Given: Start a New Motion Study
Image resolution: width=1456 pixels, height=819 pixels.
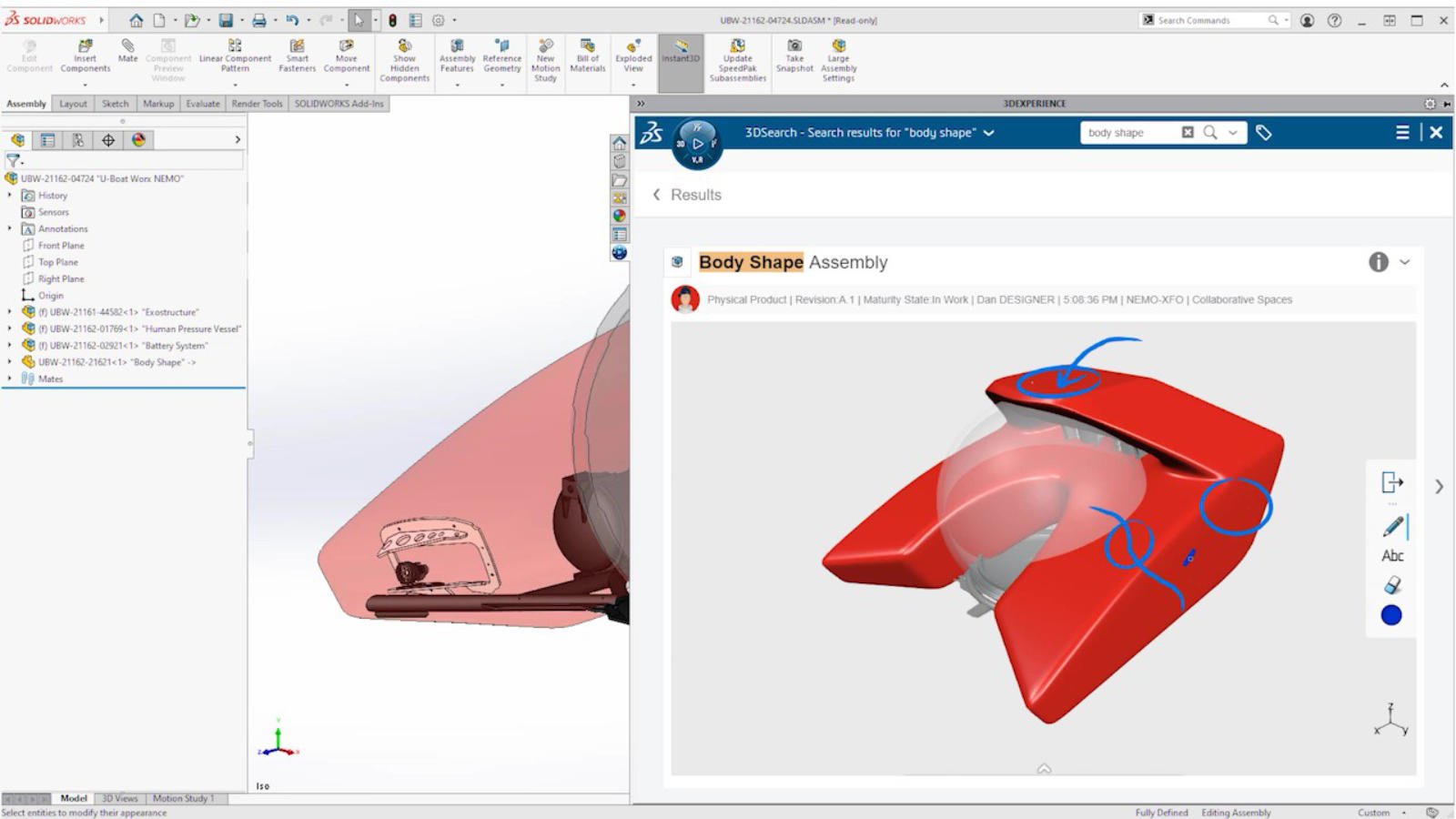Looking at the screenshot, I should [x=545, y=61].
